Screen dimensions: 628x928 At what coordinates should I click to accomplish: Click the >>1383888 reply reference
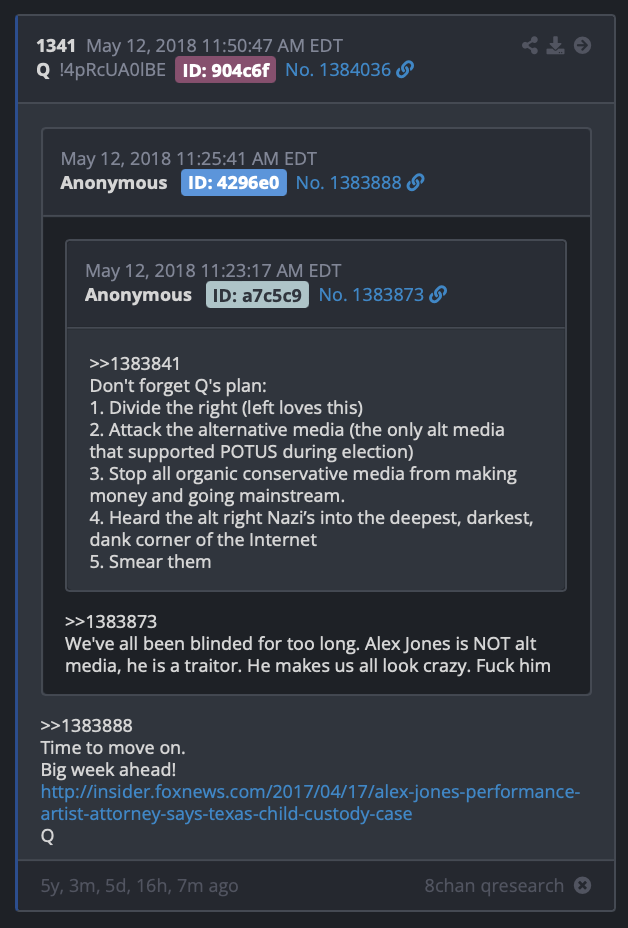point(86,726)
